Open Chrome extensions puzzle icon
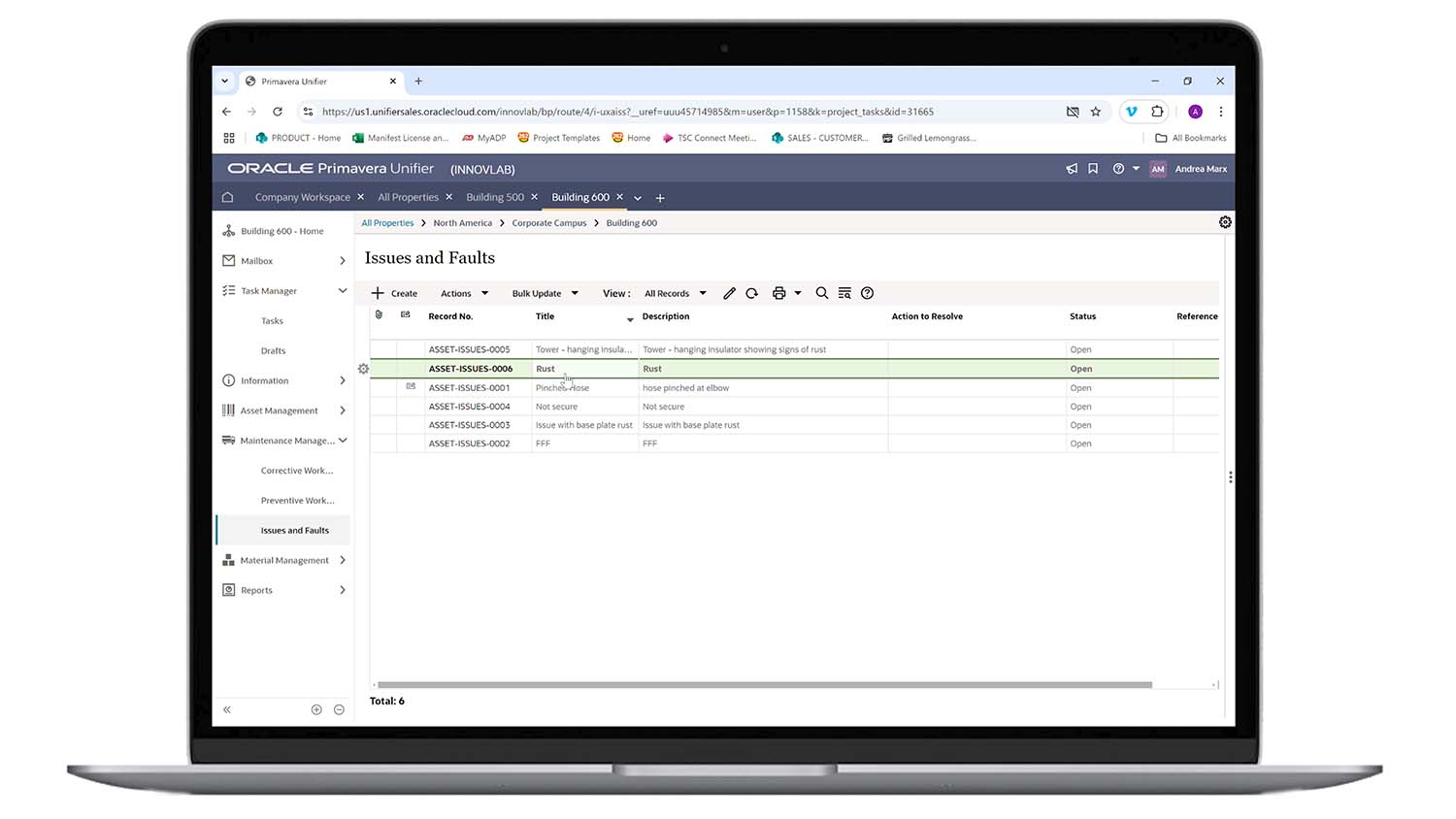 [1157, 112]
